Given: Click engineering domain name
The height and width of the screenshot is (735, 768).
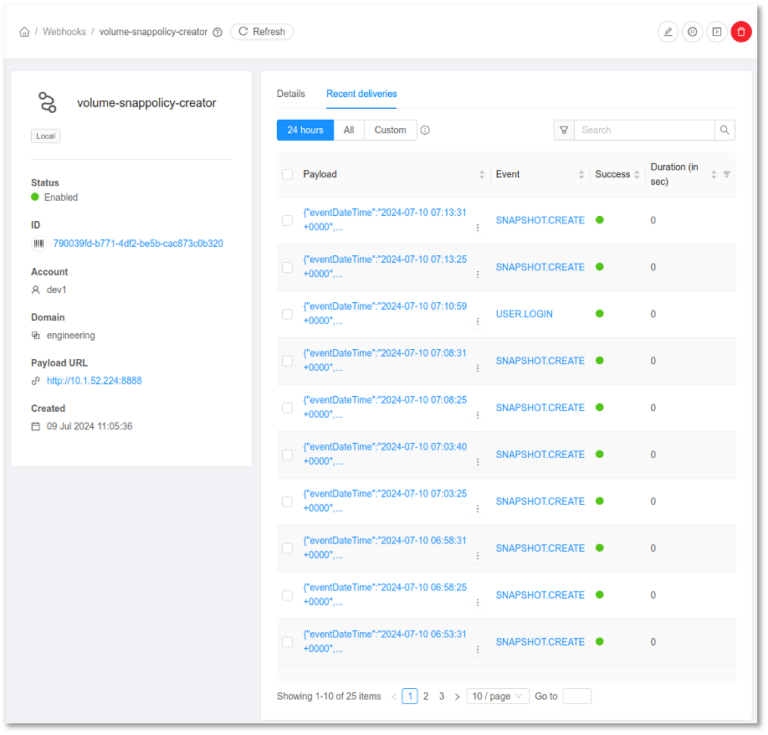Looking at the screenshot, I should coord(71,335).
